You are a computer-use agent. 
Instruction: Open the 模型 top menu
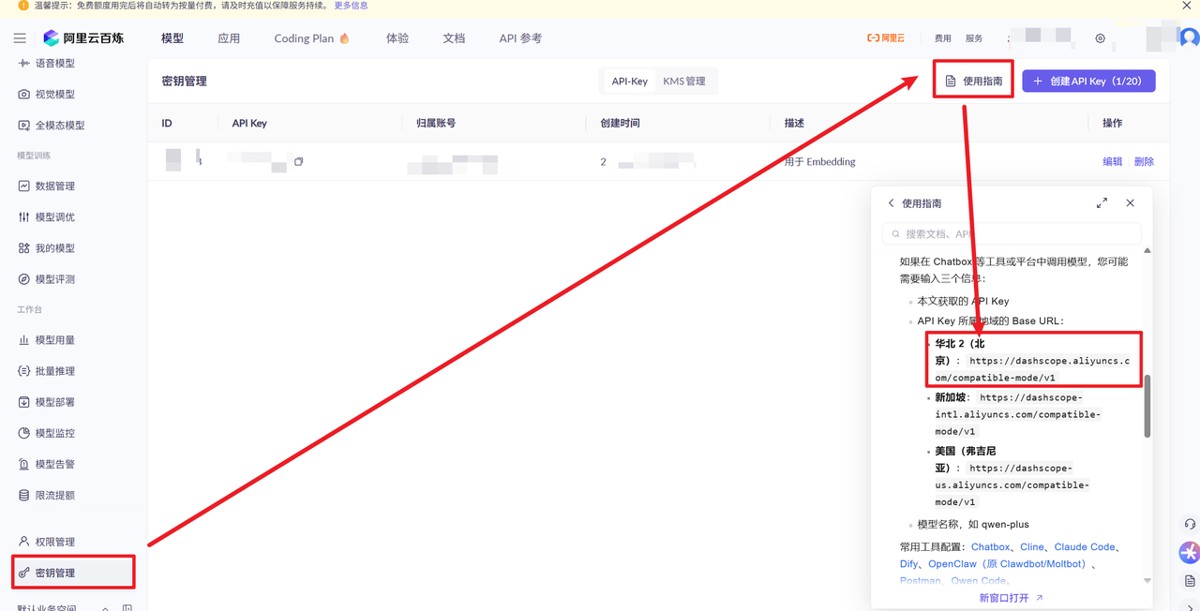[x=172, y=38]
